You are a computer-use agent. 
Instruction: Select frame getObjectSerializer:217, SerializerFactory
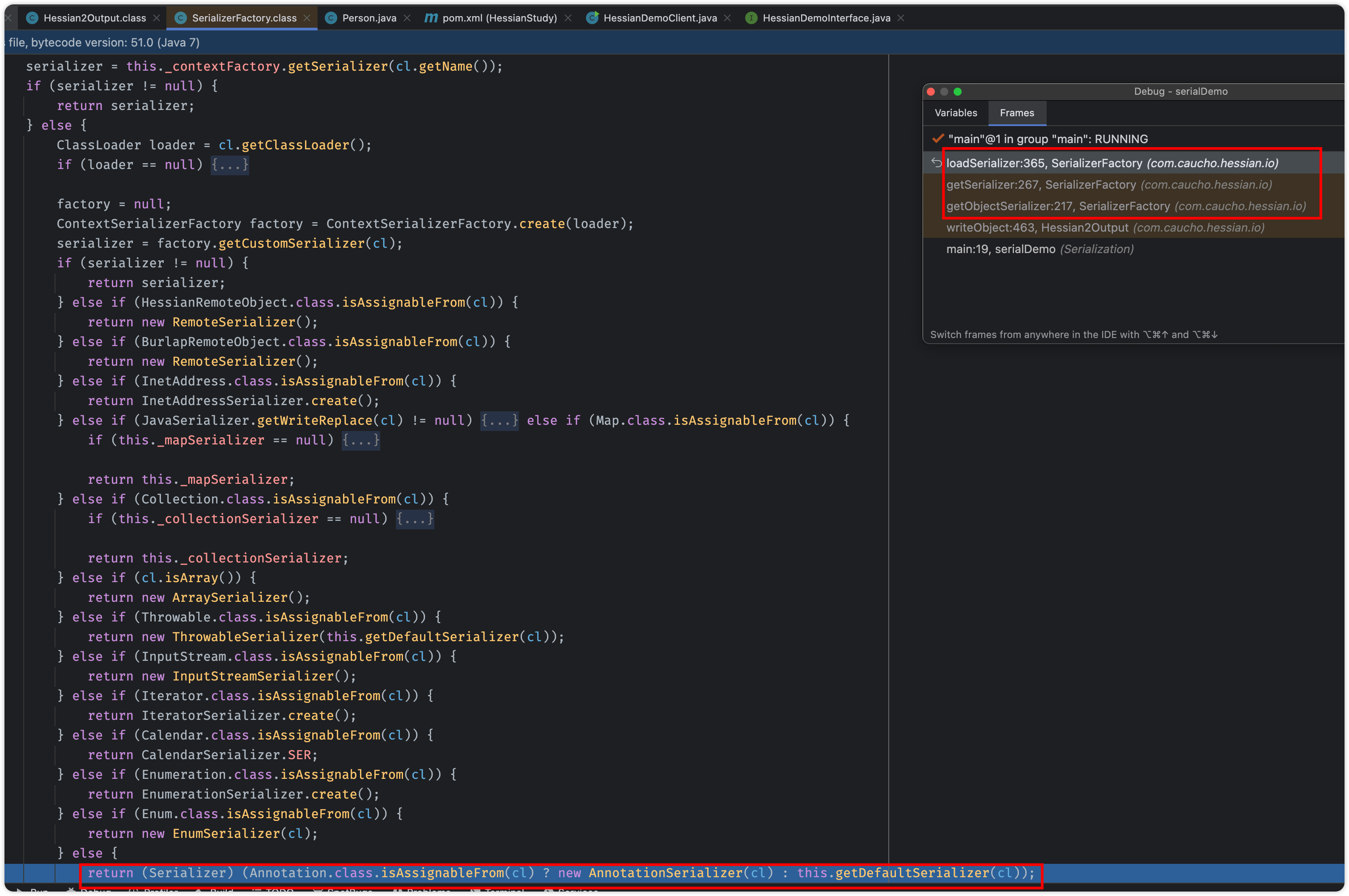pyautogui.click(x=1133, y=206)
